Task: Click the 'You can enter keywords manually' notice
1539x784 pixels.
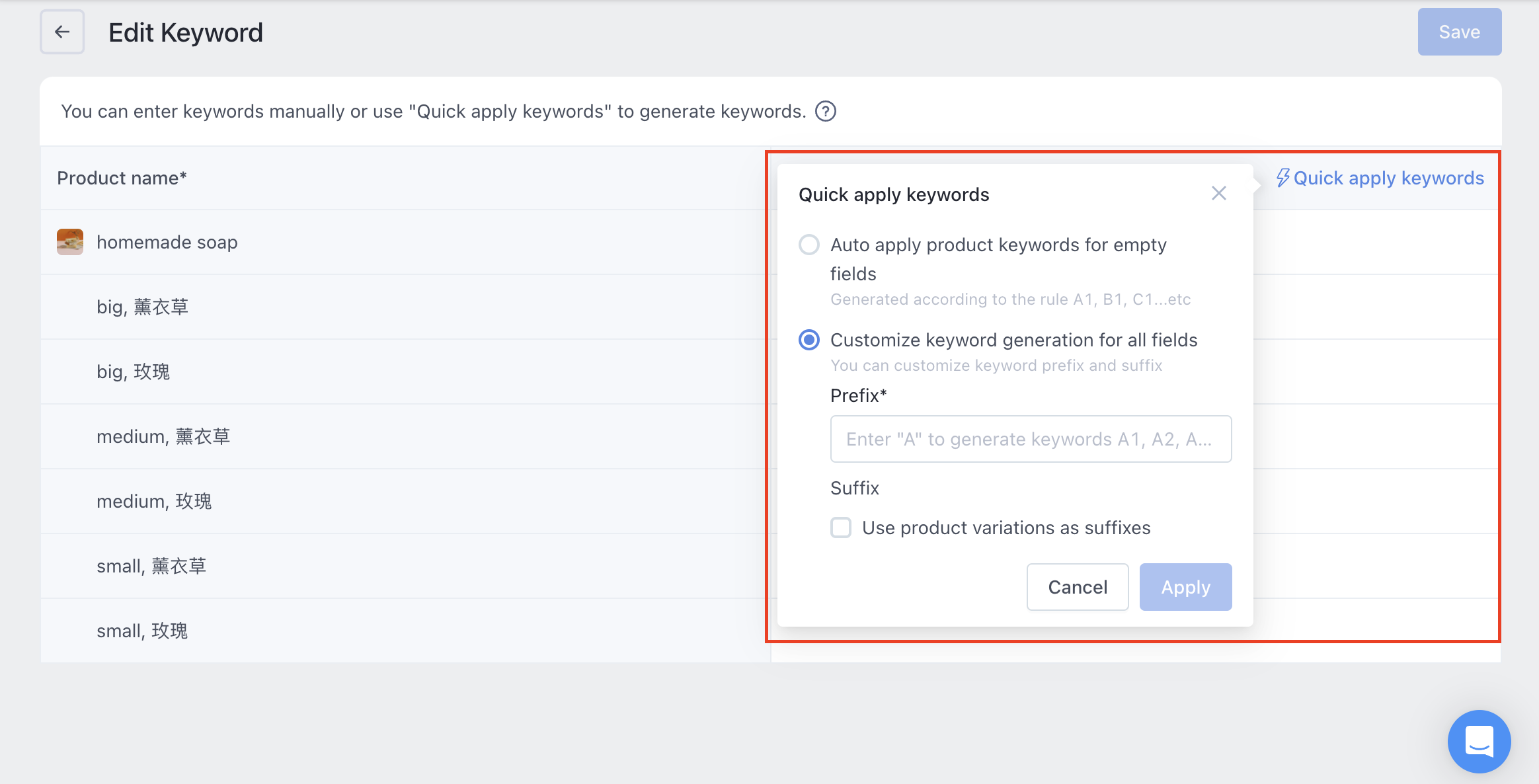Action: [434, 111]
